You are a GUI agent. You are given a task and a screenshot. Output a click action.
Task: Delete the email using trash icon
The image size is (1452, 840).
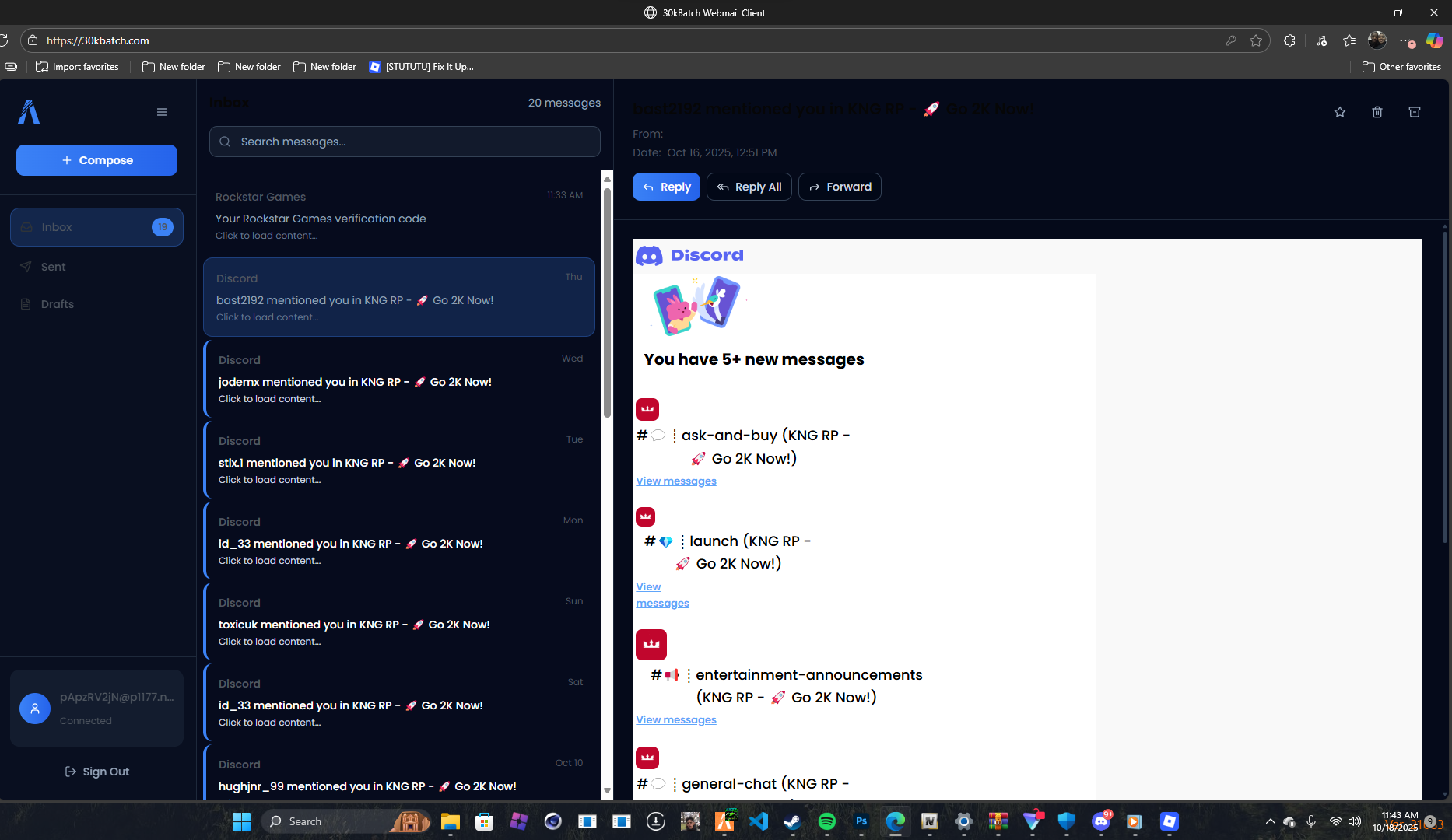[1377, 112]
